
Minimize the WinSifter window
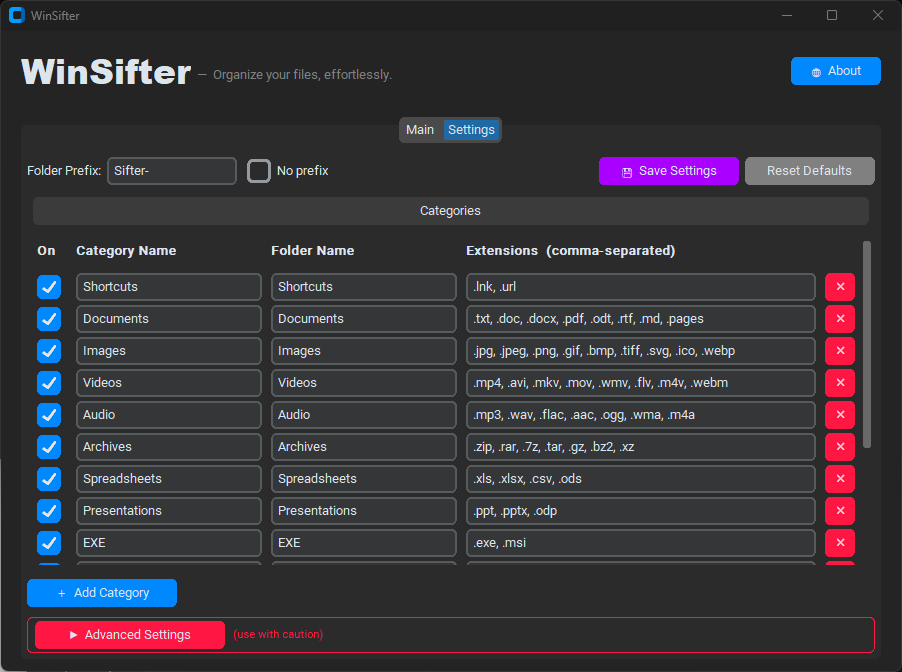click(787, 16)
